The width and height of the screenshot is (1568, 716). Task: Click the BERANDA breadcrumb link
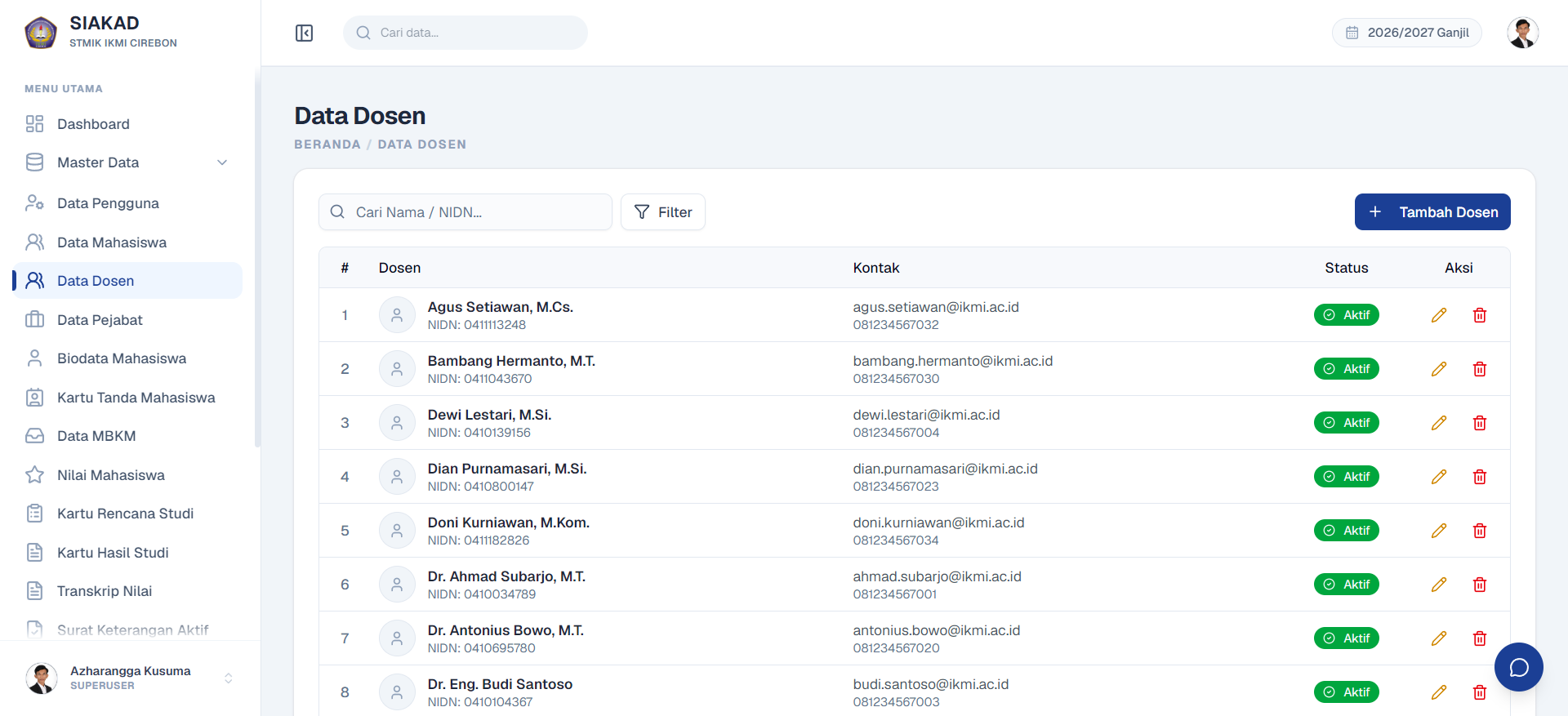(327, 145)
